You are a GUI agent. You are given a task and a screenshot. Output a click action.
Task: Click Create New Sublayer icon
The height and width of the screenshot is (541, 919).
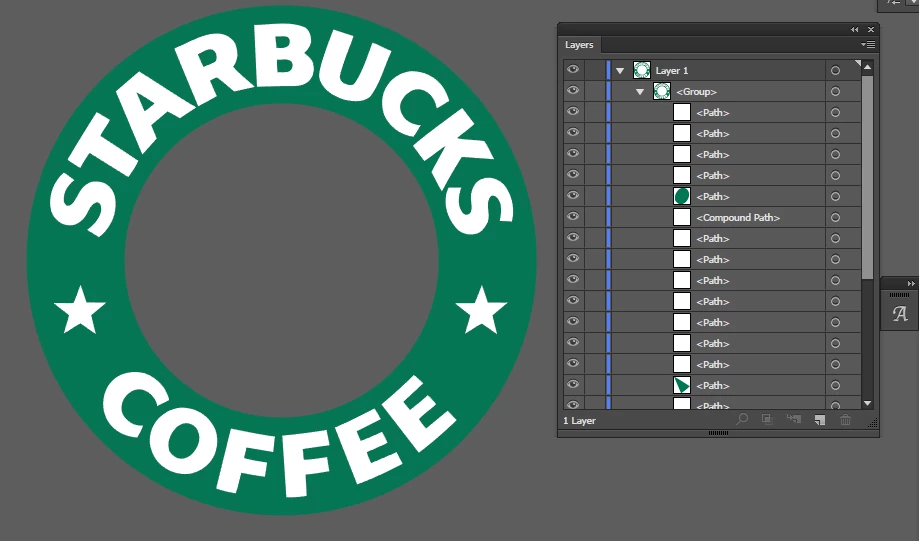(794, 420)
